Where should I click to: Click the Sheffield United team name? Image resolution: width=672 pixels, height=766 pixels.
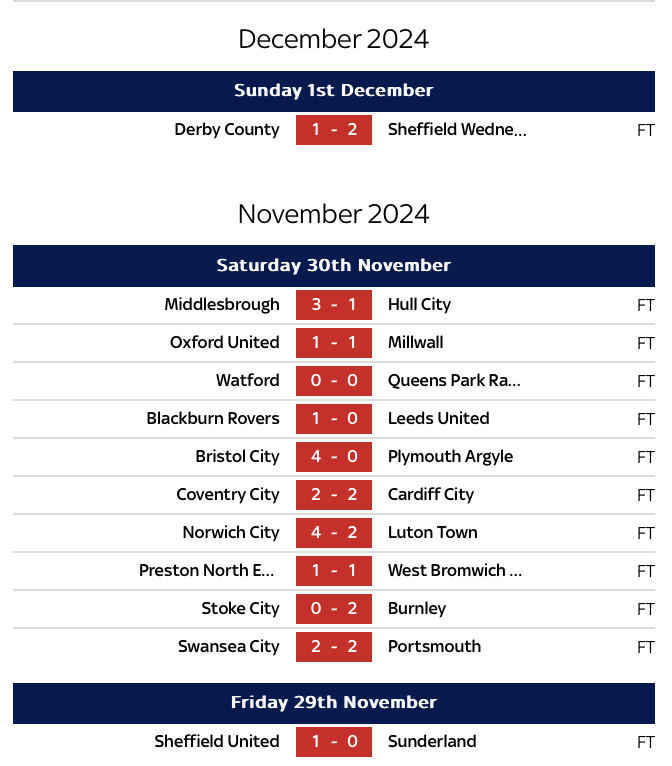(x=217, y=742)
